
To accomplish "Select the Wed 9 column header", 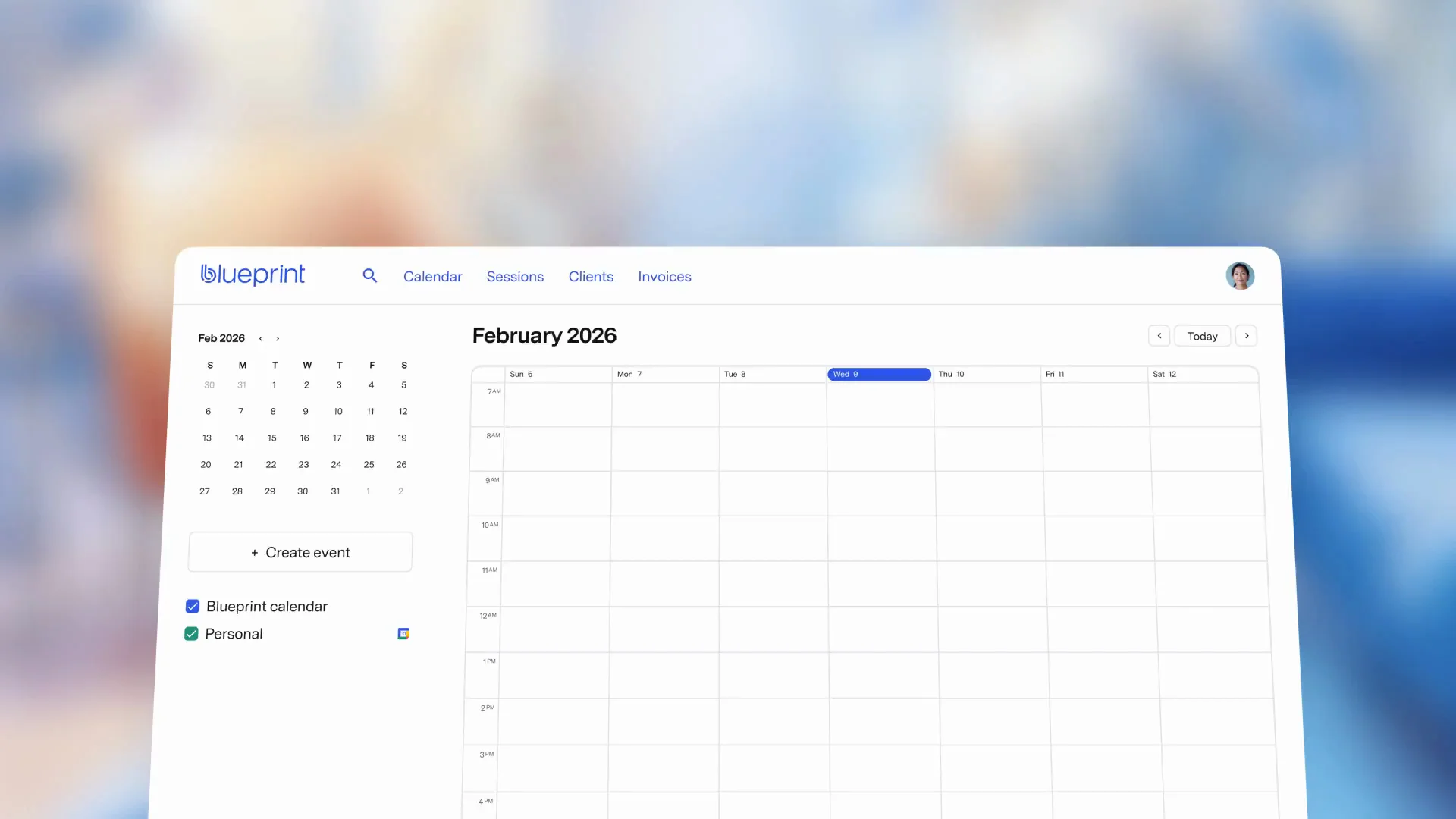I will tap(879, 375).
